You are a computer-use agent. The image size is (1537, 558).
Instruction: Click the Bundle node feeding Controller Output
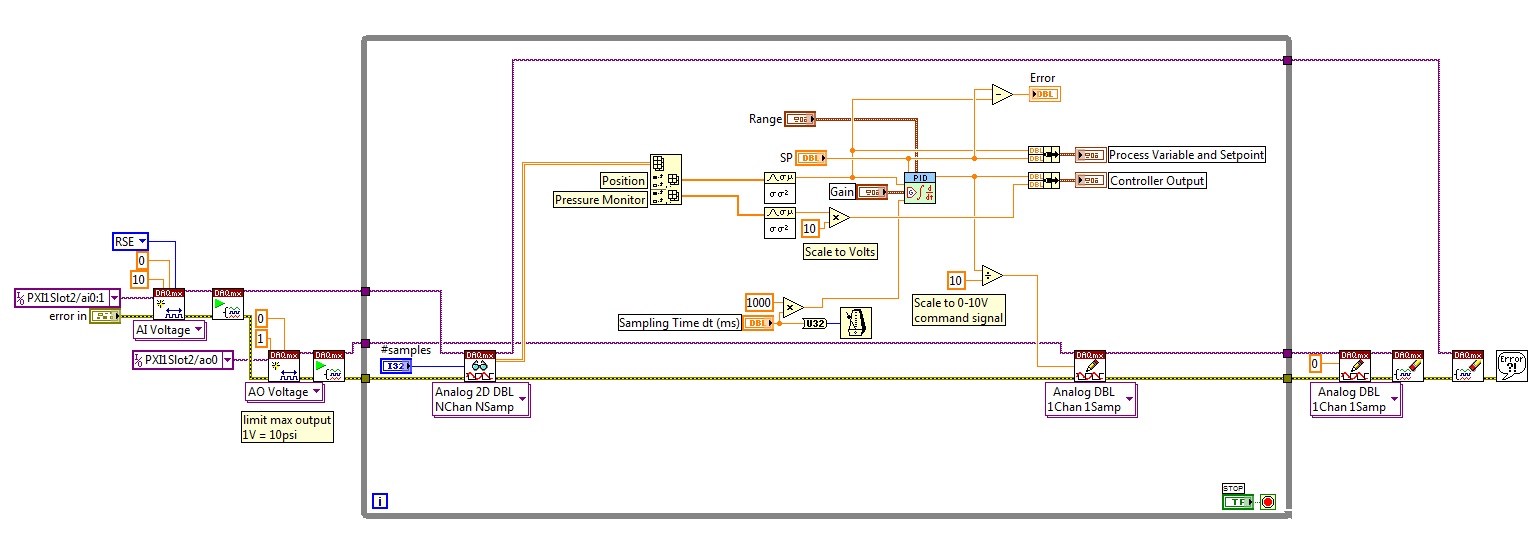1043,180
